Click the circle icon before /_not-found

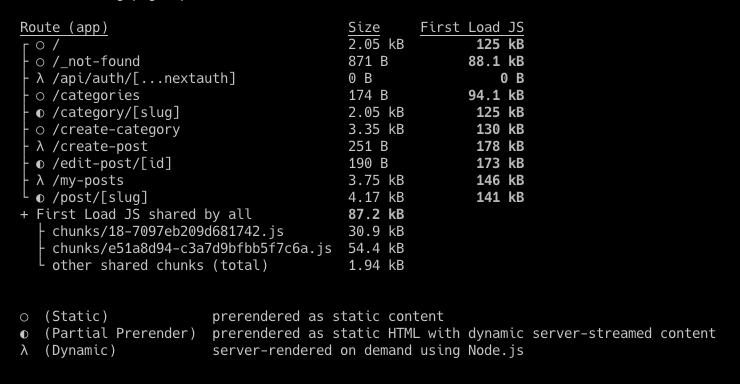pyautogui.click(x=40, y=62)
